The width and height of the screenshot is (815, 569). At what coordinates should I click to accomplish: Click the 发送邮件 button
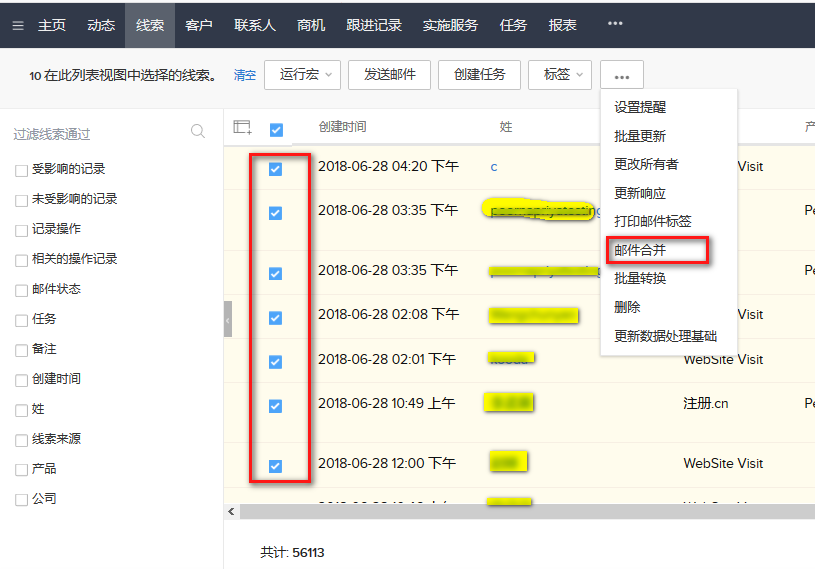pyautogui.click(x=389, y=74)
